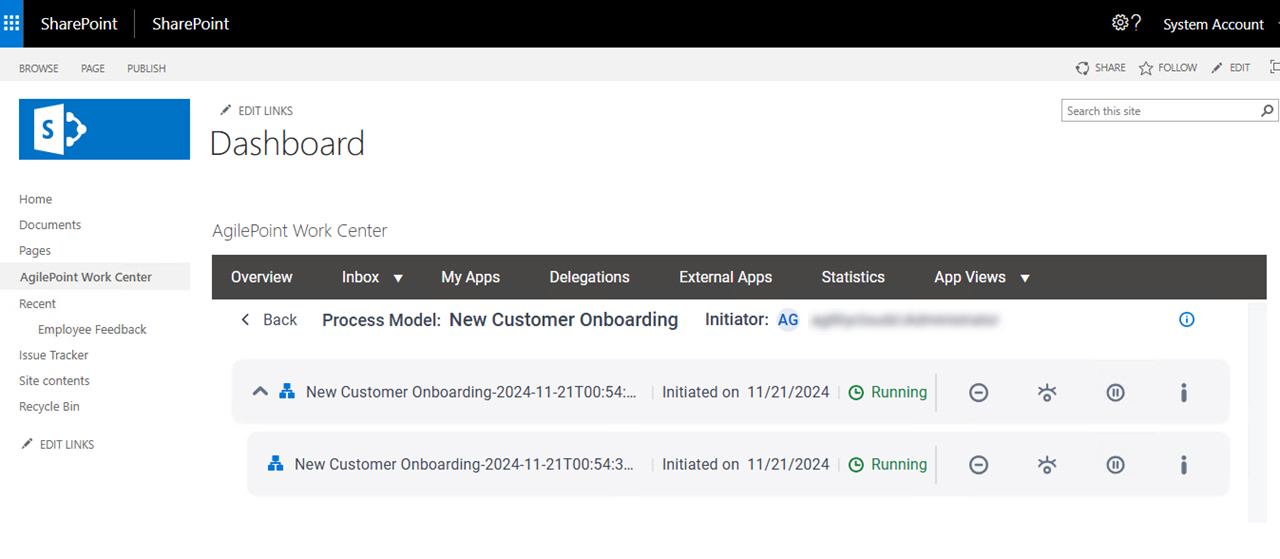Click Initiated on date in first row
This screenshot has height=559, width=1280.
746,392
